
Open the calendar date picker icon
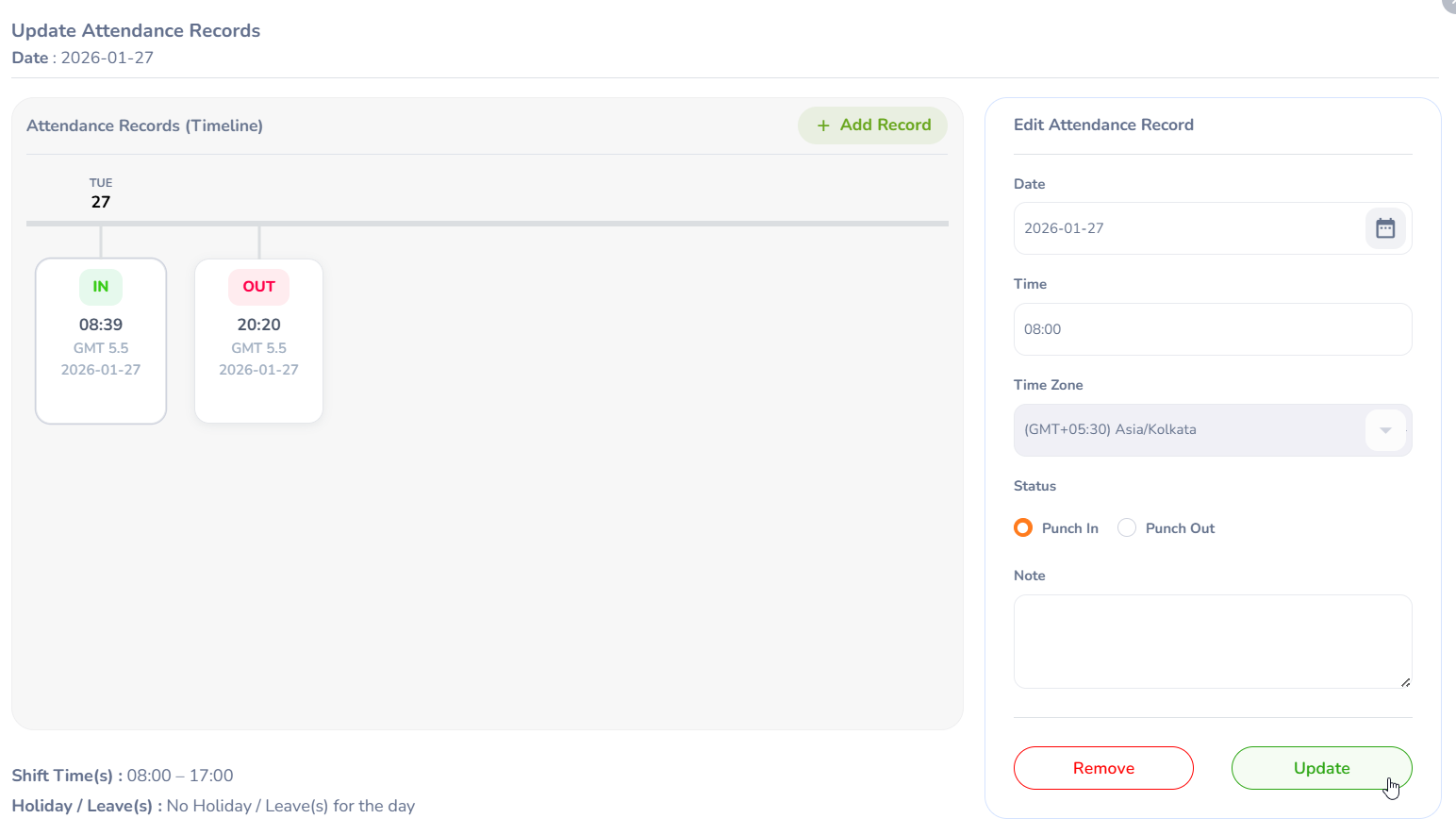point(1384,228)
